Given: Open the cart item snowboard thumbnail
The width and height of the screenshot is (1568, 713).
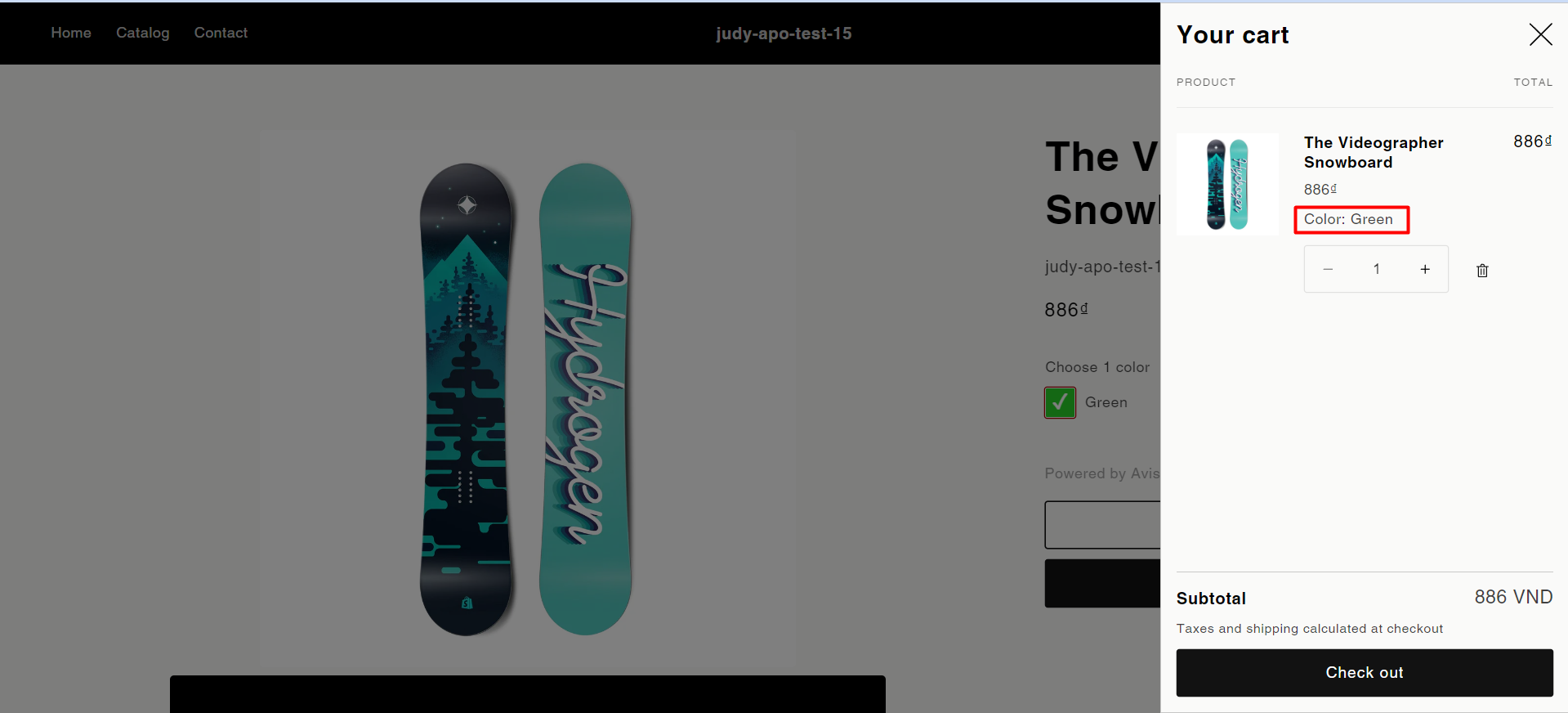Looking at the screenshot, I should pos(1227,184).
